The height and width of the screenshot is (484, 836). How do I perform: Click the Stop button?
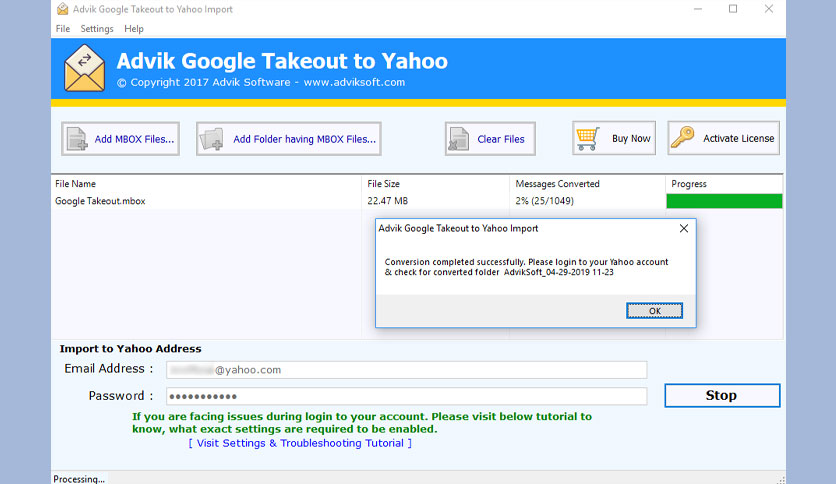(722, 396)
